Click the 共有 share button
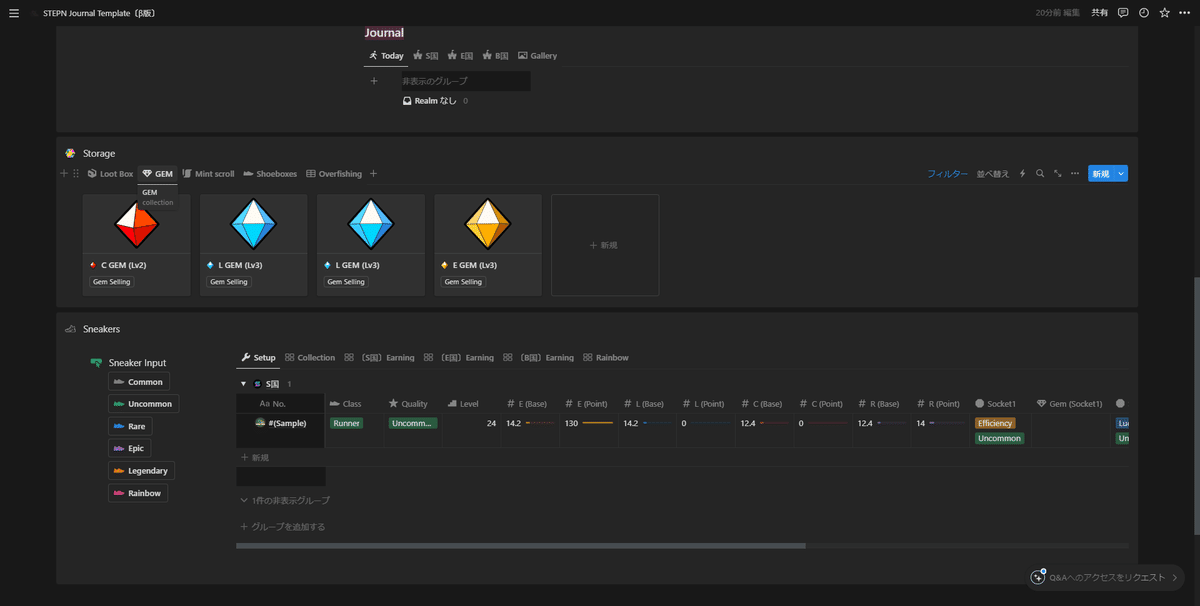Screen dimensions: 1200x606 pyautogui.click(x=1099, y=13)
